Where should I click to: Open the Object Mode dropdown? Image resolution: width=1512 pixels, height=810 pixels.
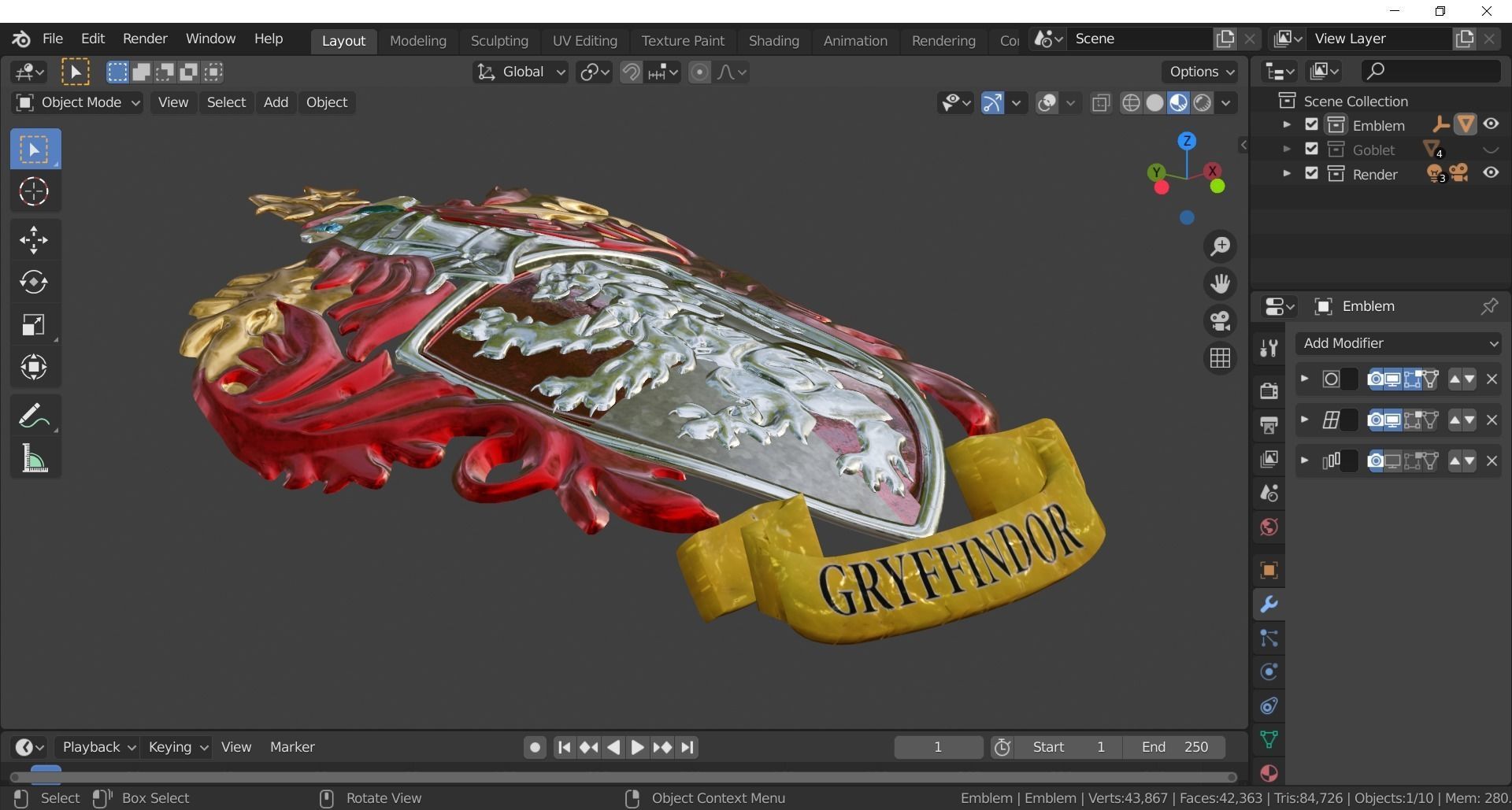point(77,102)
